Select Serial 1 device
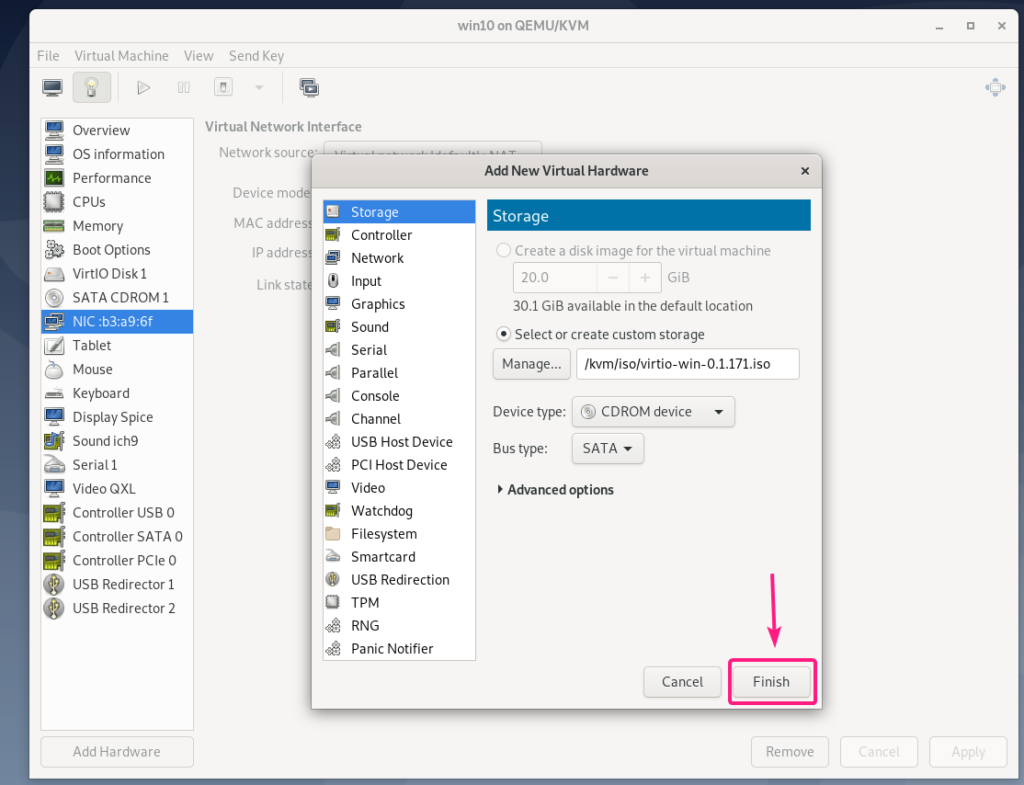This screenshot has height=785, width=1024. [x=117, y=465]
